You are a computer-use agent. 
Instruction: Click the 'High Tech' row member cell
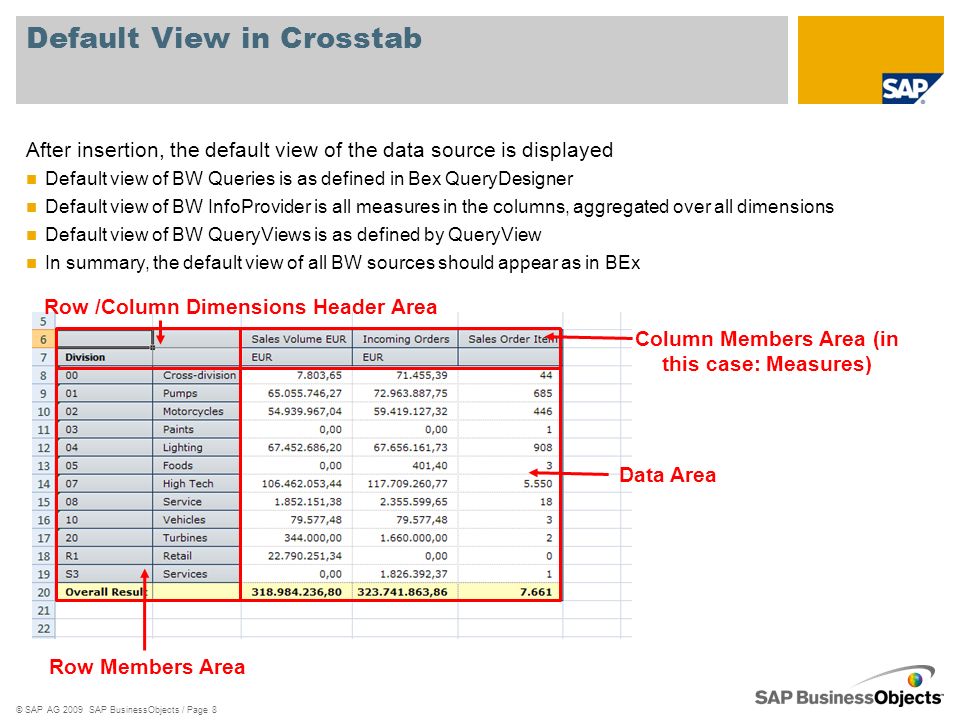197,484
